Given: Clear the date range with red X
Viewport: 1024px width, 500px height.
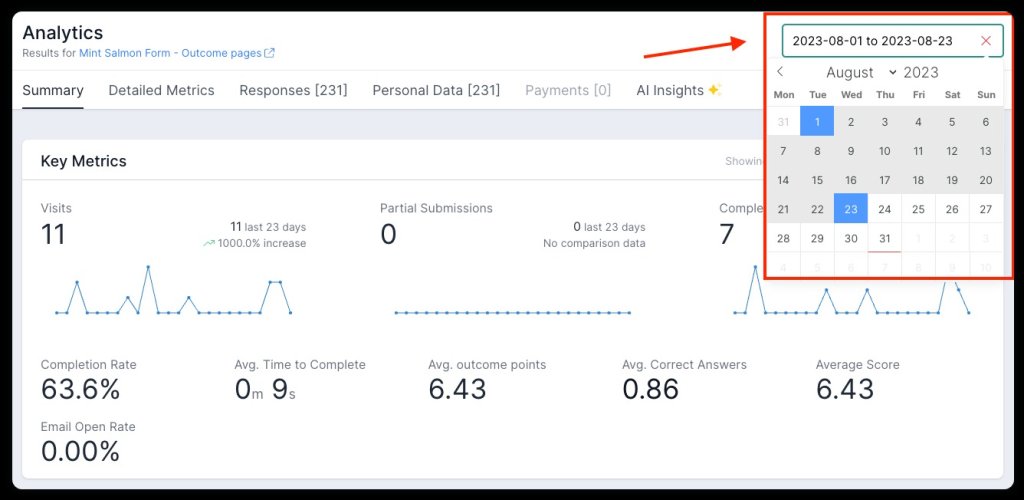Looking at the screenshot, I should [986, 41].
